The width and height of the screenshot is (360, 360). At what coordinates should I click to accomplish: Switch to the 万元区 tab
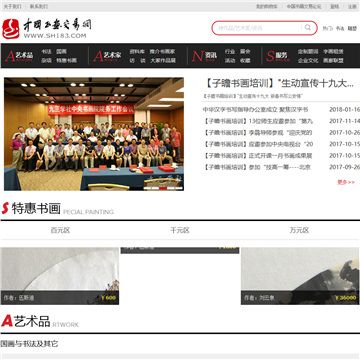(299, 230)
